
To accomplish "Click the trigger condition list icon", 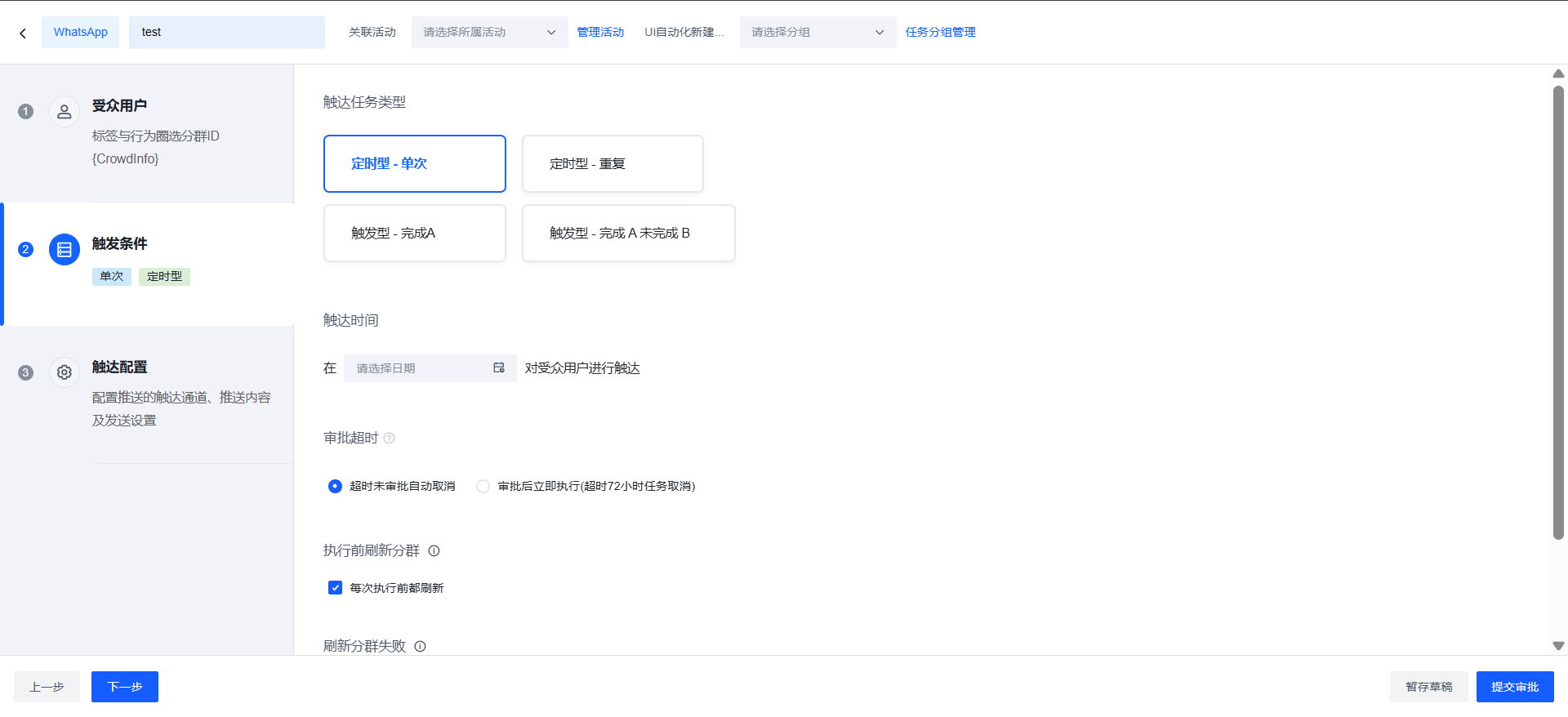I will 65,250.
